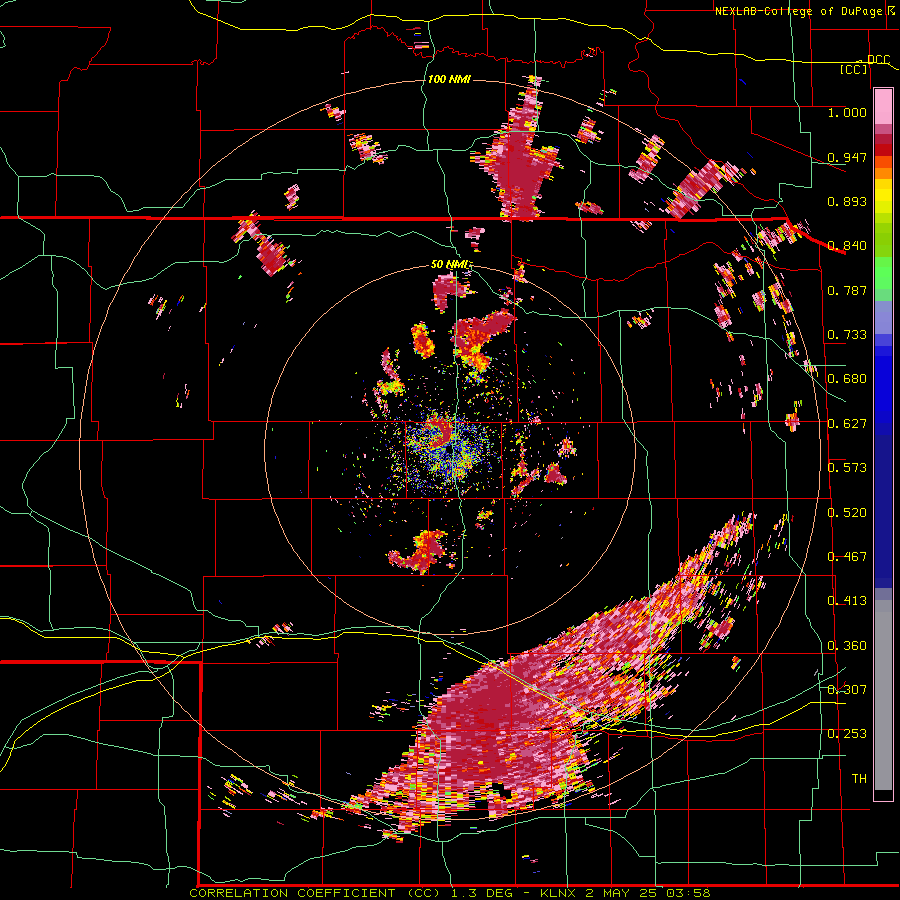Viewport: 900px width, 900px height.
Task: Click the yellow swatch of the color bar
Action: point(883,196)
